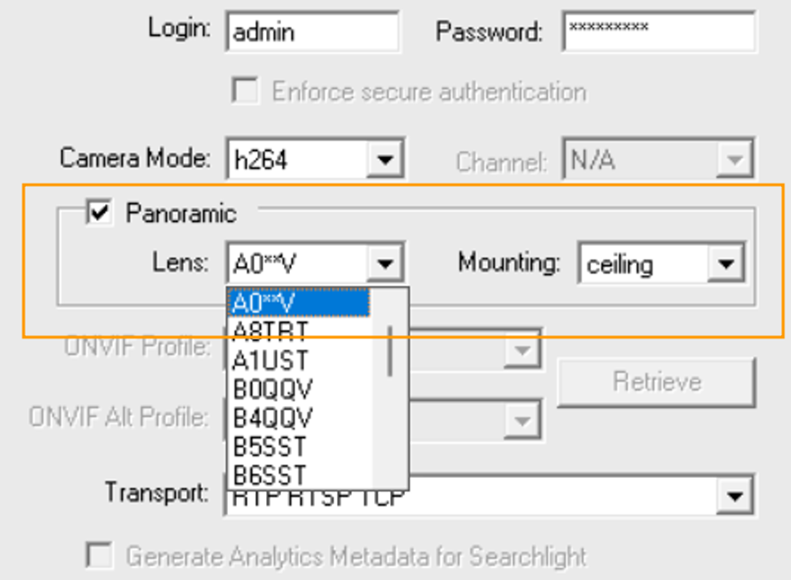This screenshot has height=580, width=791.
Task: Open the Camera Mode dropdown arrow
Action: [385, 160]
